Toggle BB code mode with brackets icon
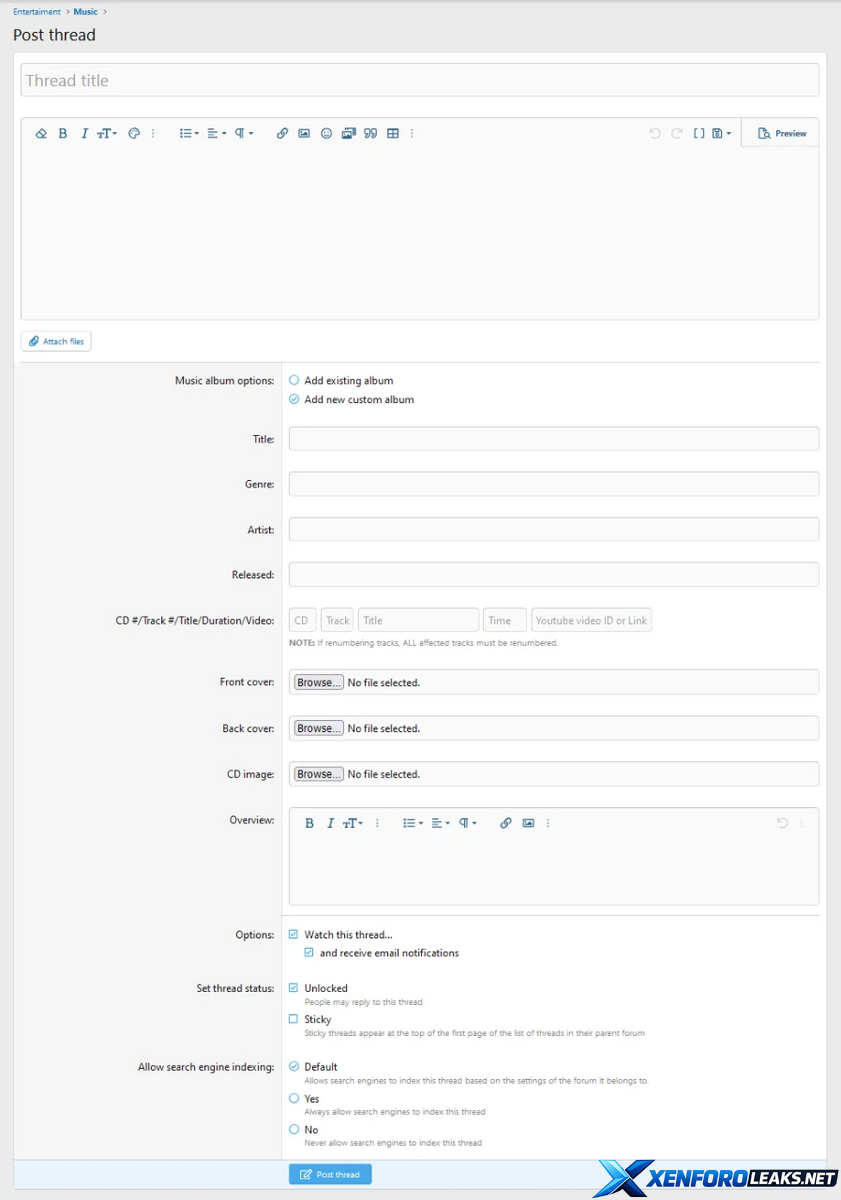 (x=699, y=133)
